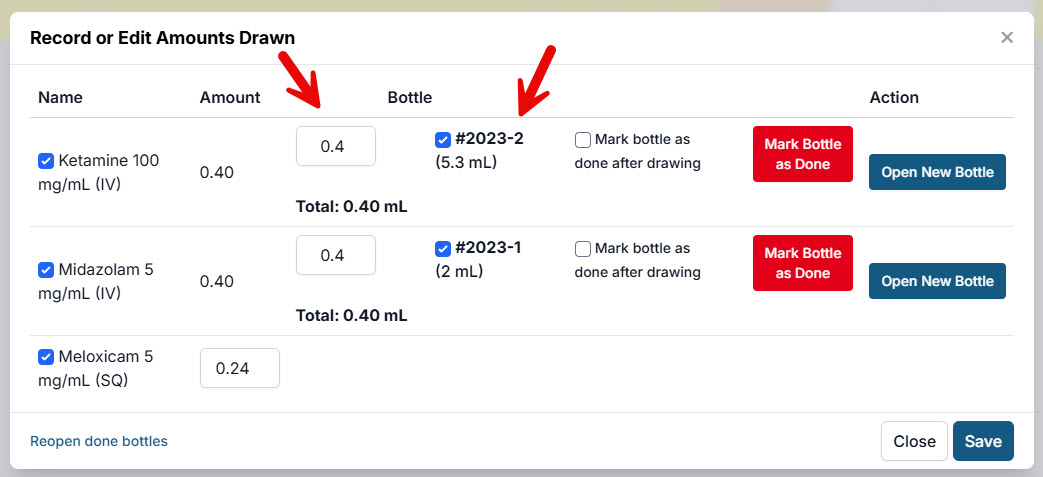Click the Close button in the footer
The image size is (1043, 477).
(x=914, y=441)
